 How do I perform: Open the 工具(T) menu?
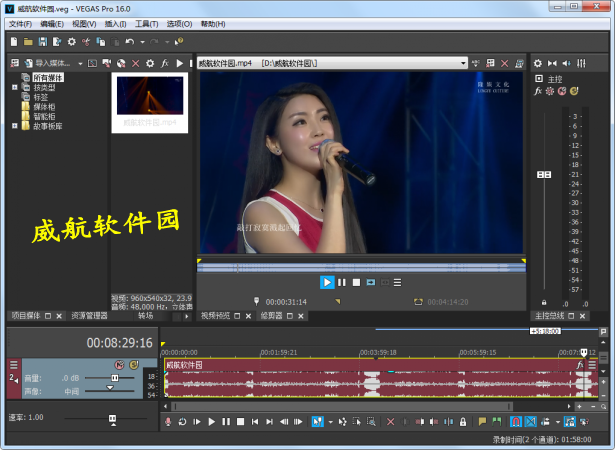(147, 24)
